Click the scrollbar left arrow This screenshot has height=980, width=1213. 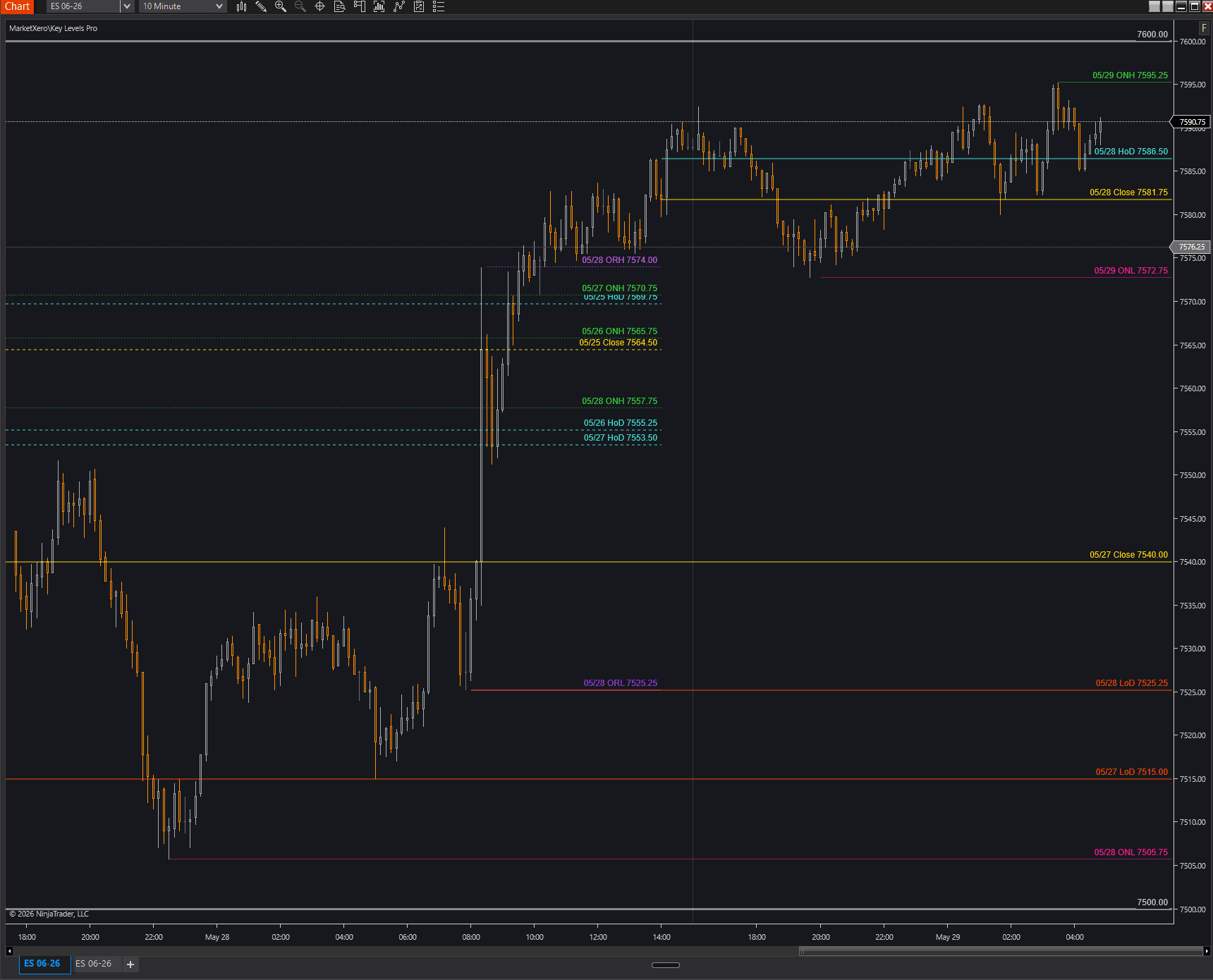tap(8, 951)
